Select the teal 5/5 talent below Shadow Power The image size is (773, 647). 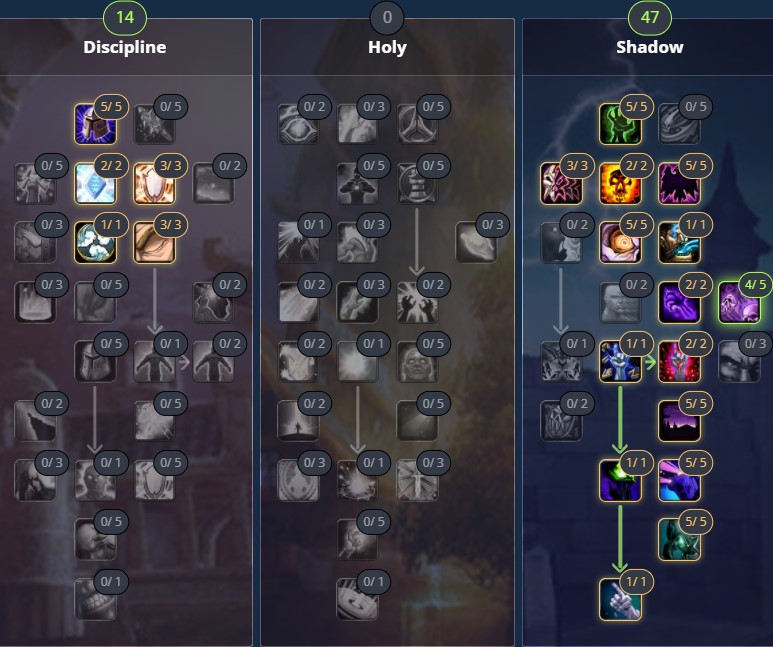click(x=679, y=540)
